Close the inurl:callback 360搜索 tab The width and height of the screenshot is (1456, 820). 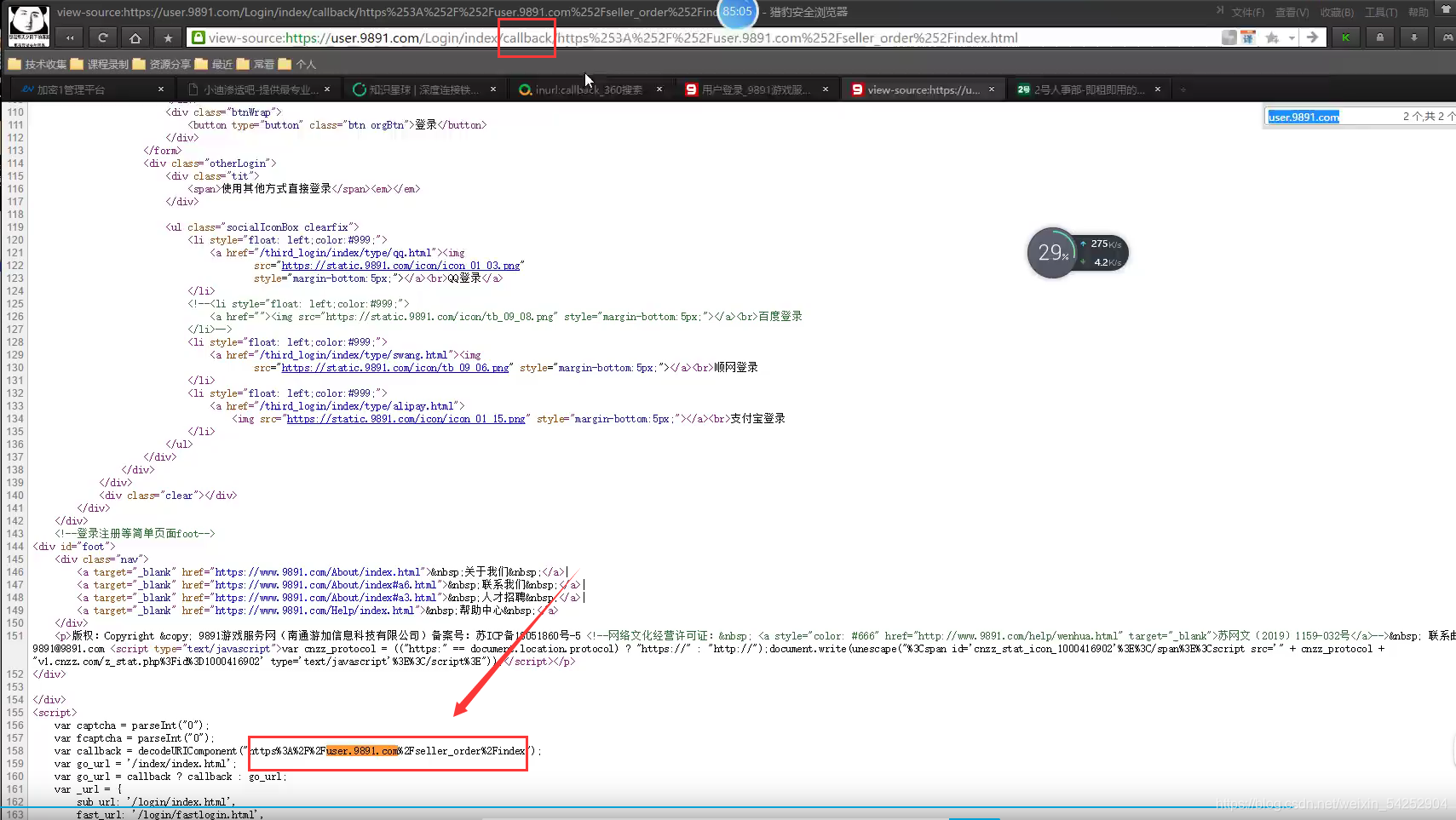pos(659,89)
